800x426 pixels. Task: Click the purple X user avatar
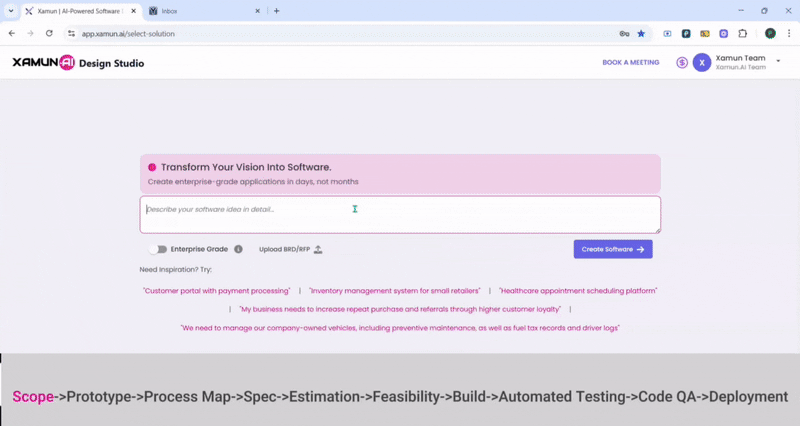pos(702,63)
